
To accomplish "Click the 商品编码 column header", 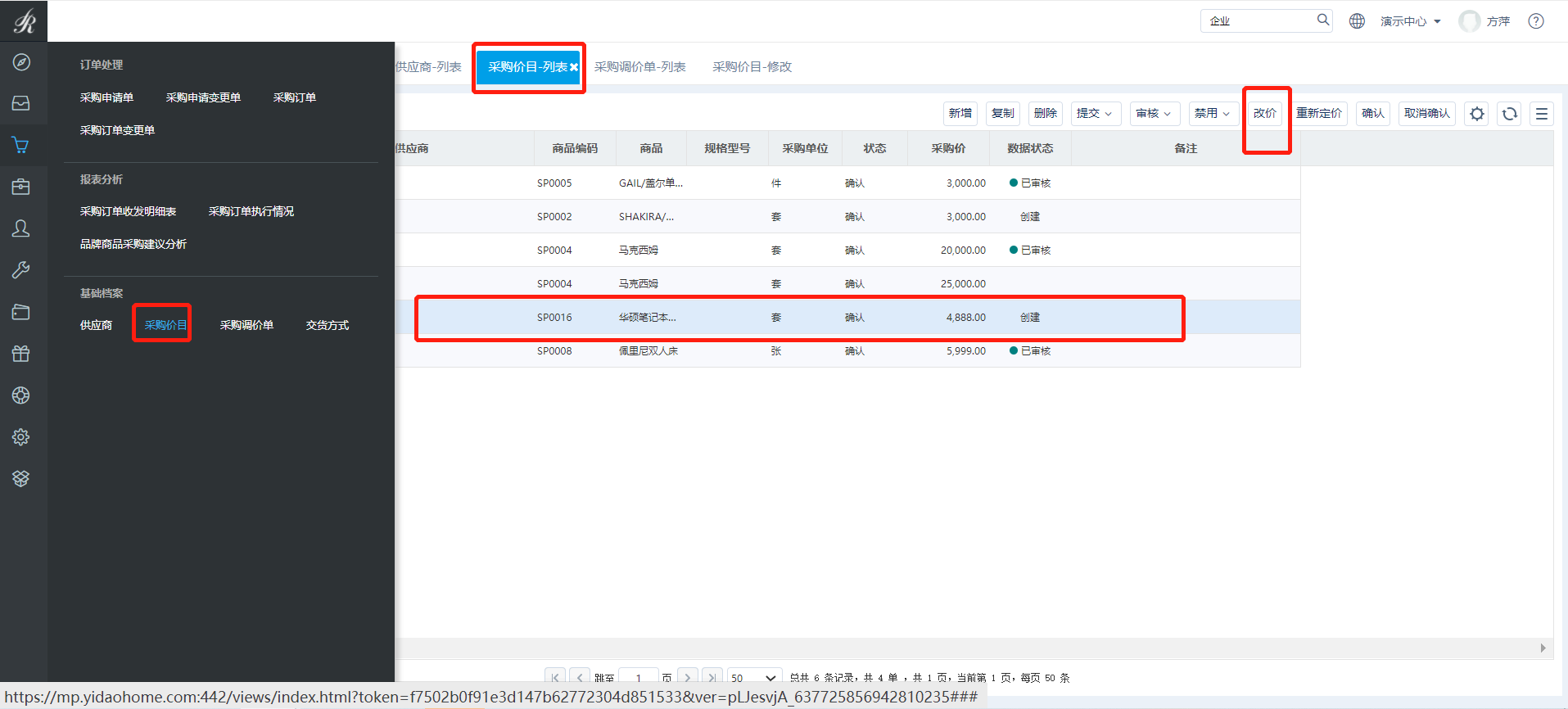I will tap(575, 148).
